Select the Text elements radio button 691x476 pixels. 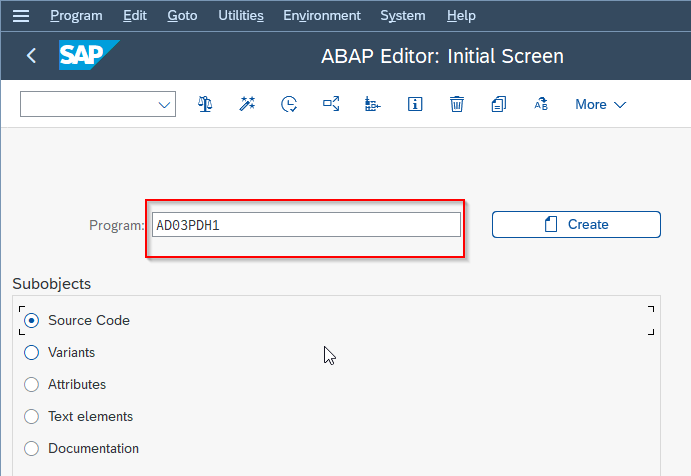[31, 416]
